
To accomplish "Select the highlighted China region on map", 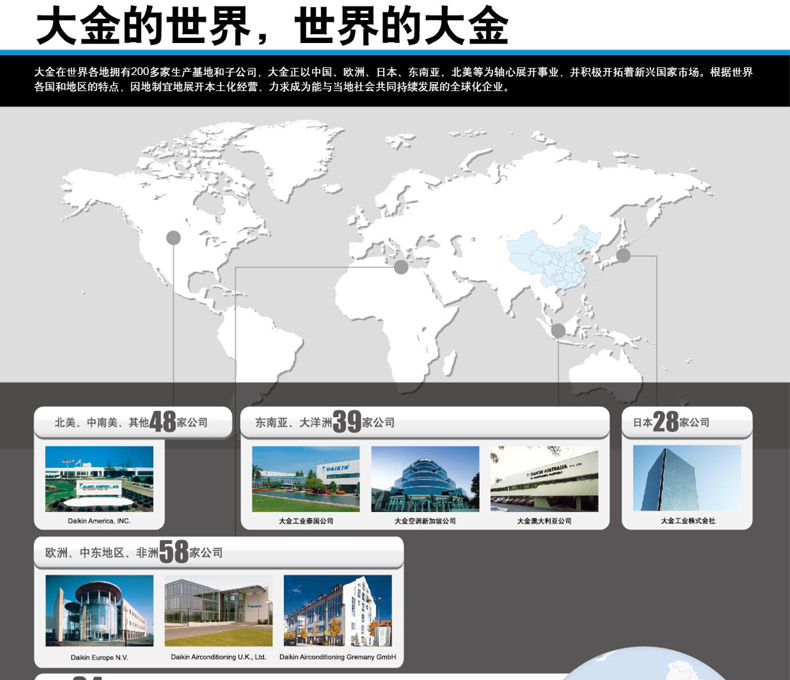I will (554, 259).
